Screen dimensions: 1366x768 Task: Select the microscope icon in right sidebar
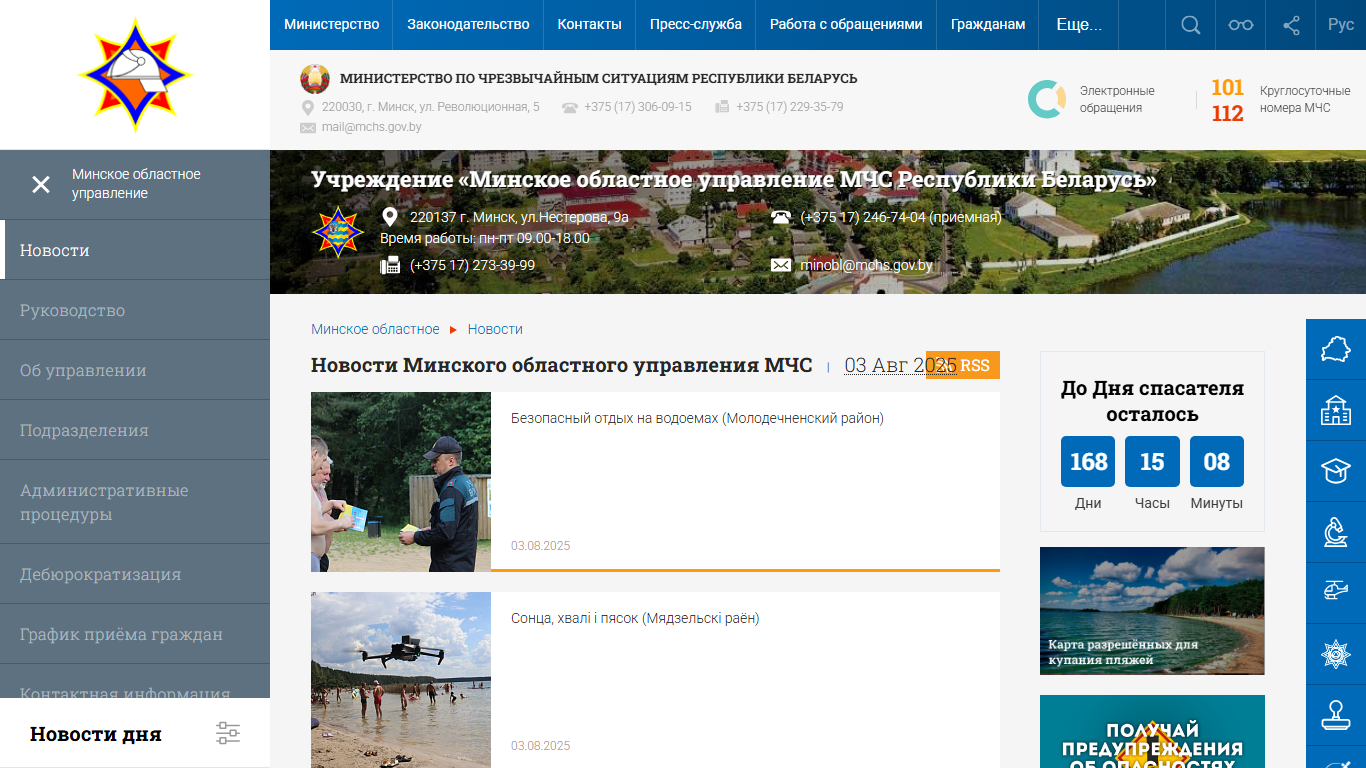point(1336,530)
